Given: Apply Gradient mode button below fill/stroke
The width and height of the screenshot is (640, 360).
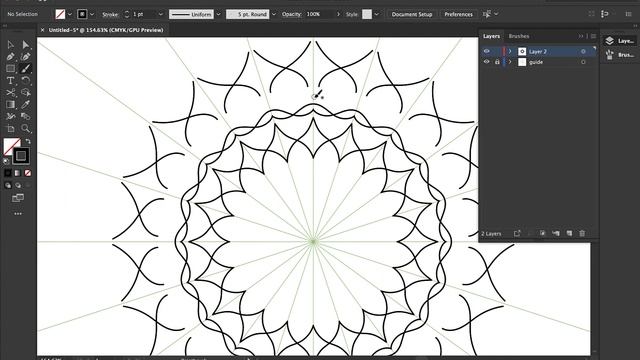Looking at the screenshot, I should (x=18, y=173).
